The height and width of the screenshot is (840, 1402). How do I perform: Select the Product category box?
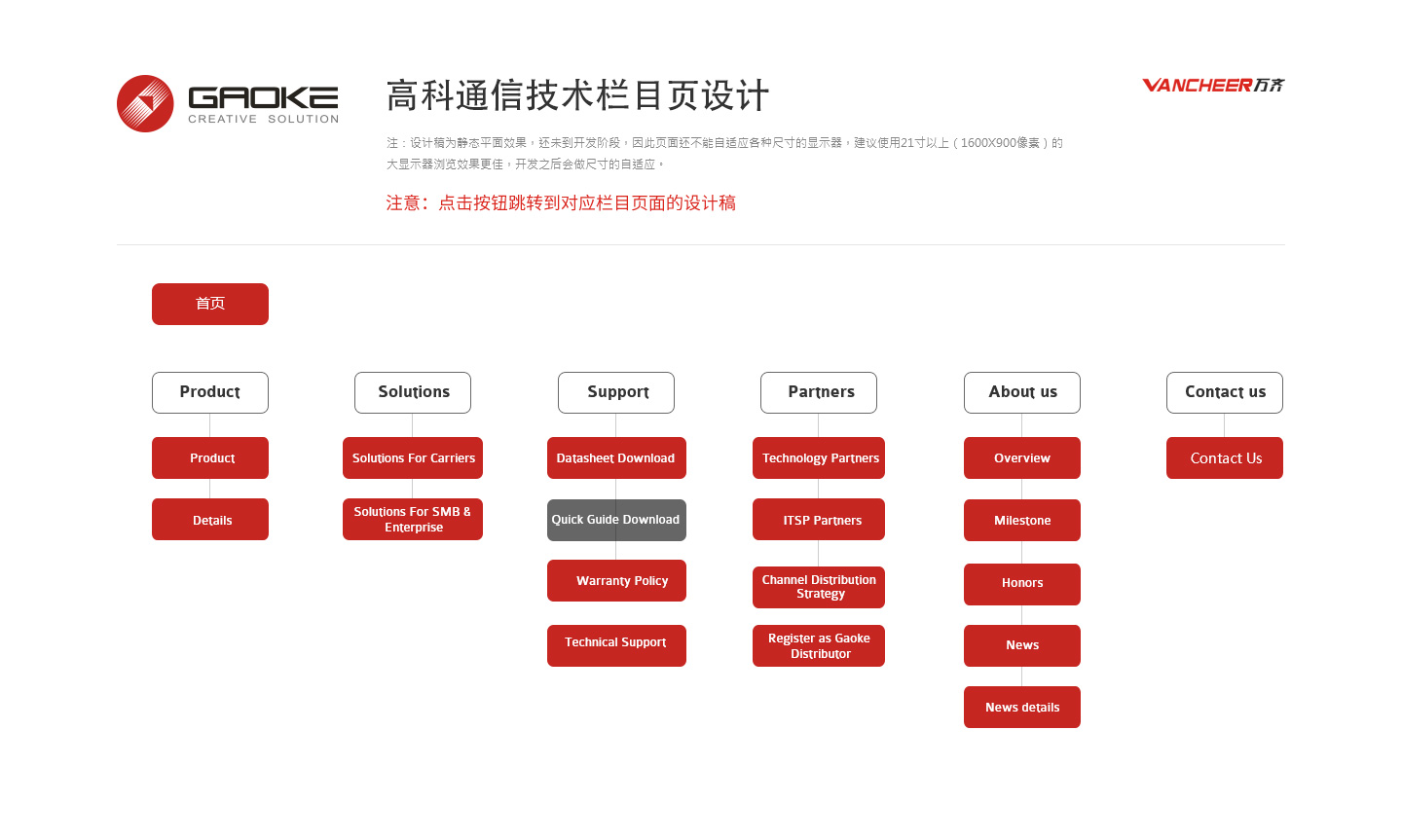point(210,392)
